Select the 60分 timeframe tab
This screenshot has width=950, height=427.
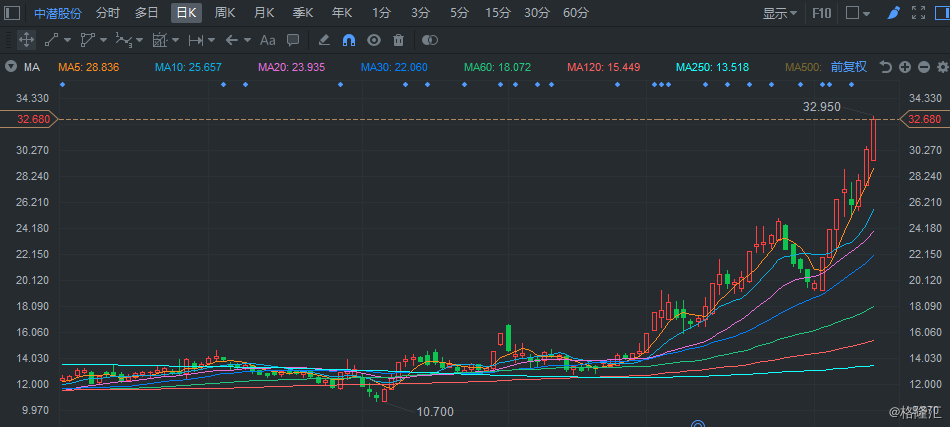pyautogui.click(x=576, y=13)
